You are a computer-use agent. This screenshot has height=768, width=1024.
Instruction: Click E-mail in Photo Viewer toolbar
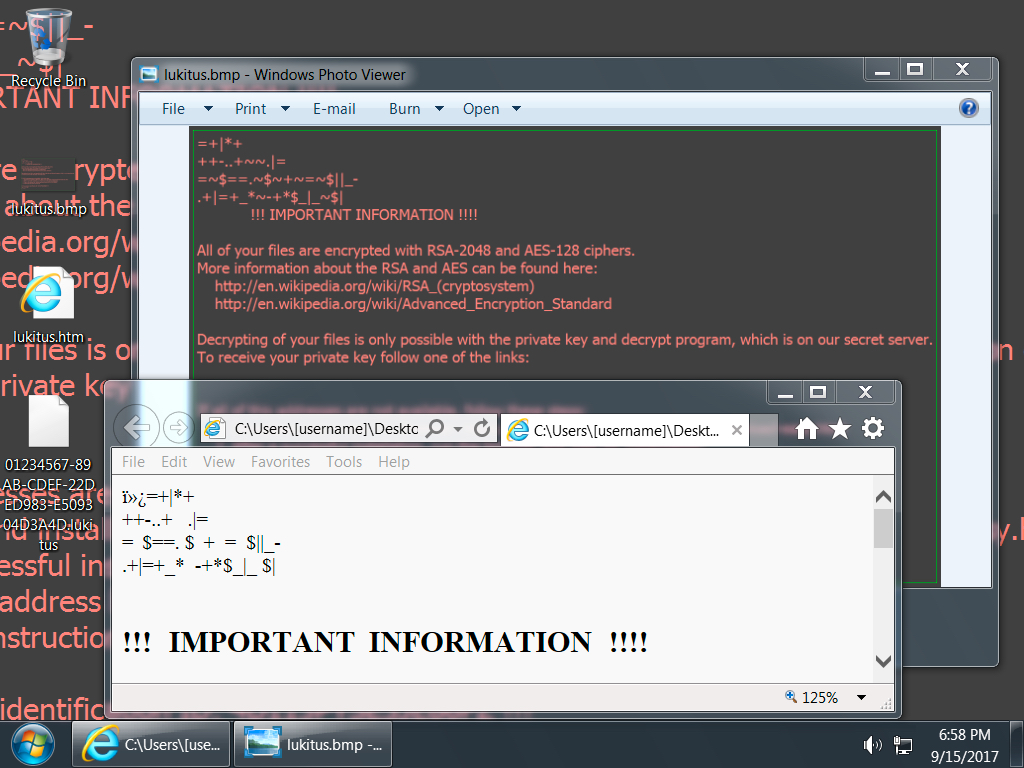pyautogui.click(x=334, y=108)
